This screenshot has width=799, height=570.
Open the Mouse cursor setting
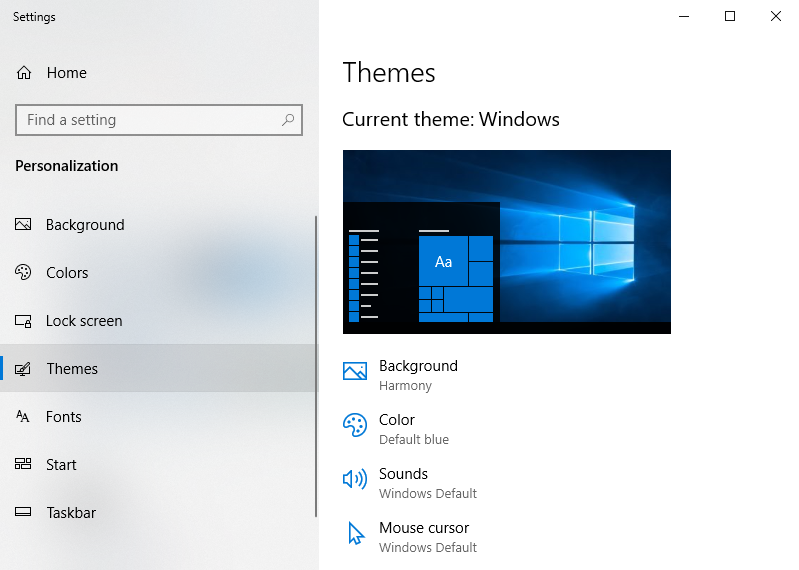(410, 537)
